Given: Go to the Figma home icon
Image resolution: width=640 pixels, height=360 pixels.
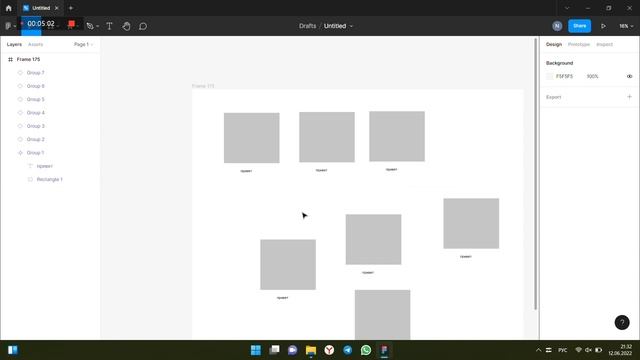Looking at the screenshot, I should (x=9, y=8).
